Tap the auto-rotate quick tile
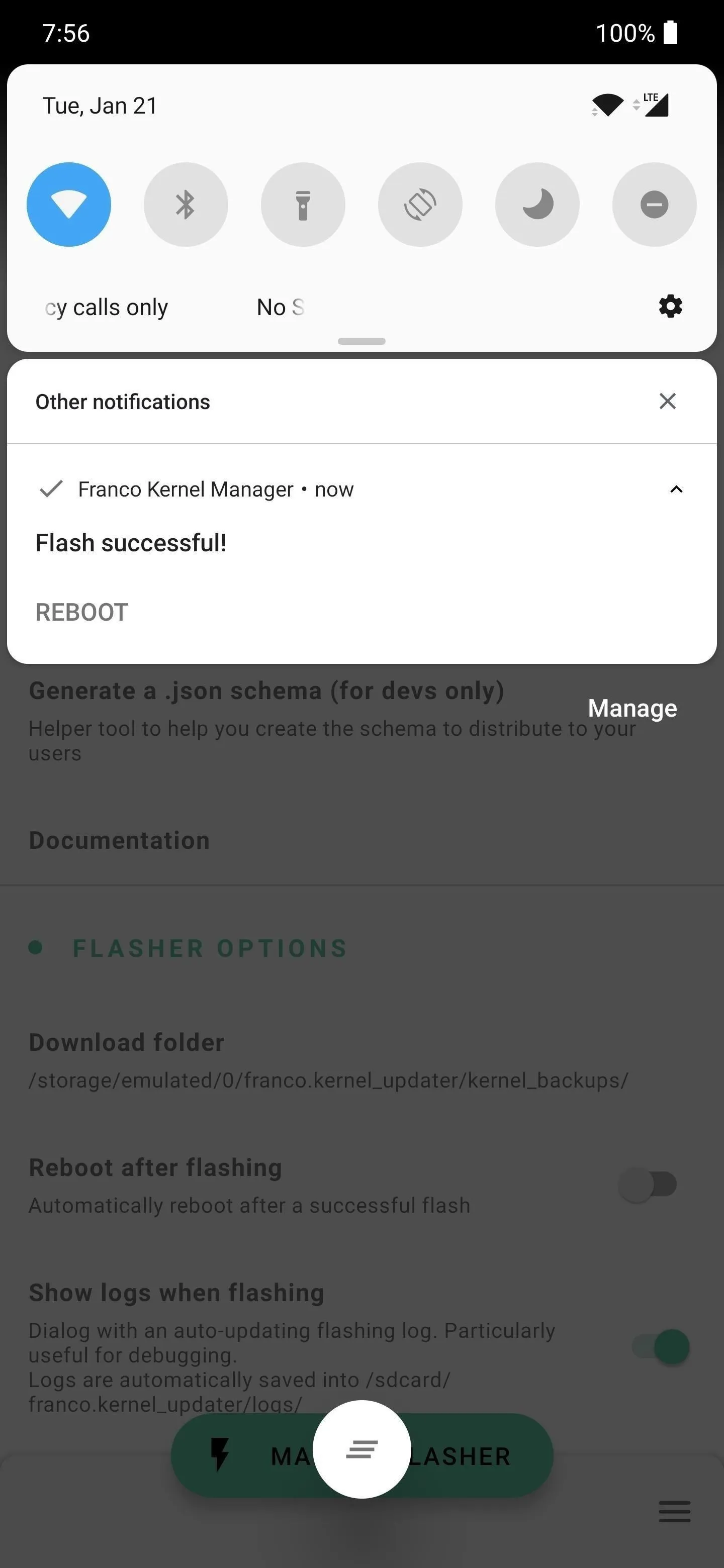 click(x=420, y=205)
